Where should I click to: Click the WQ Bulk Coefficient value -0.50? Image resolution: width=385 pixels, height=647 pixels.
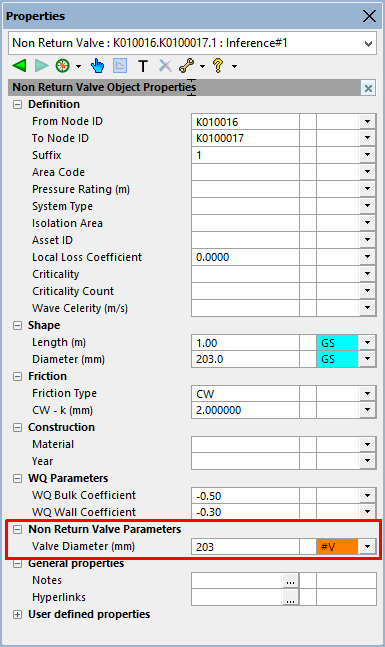pos(245,496)
